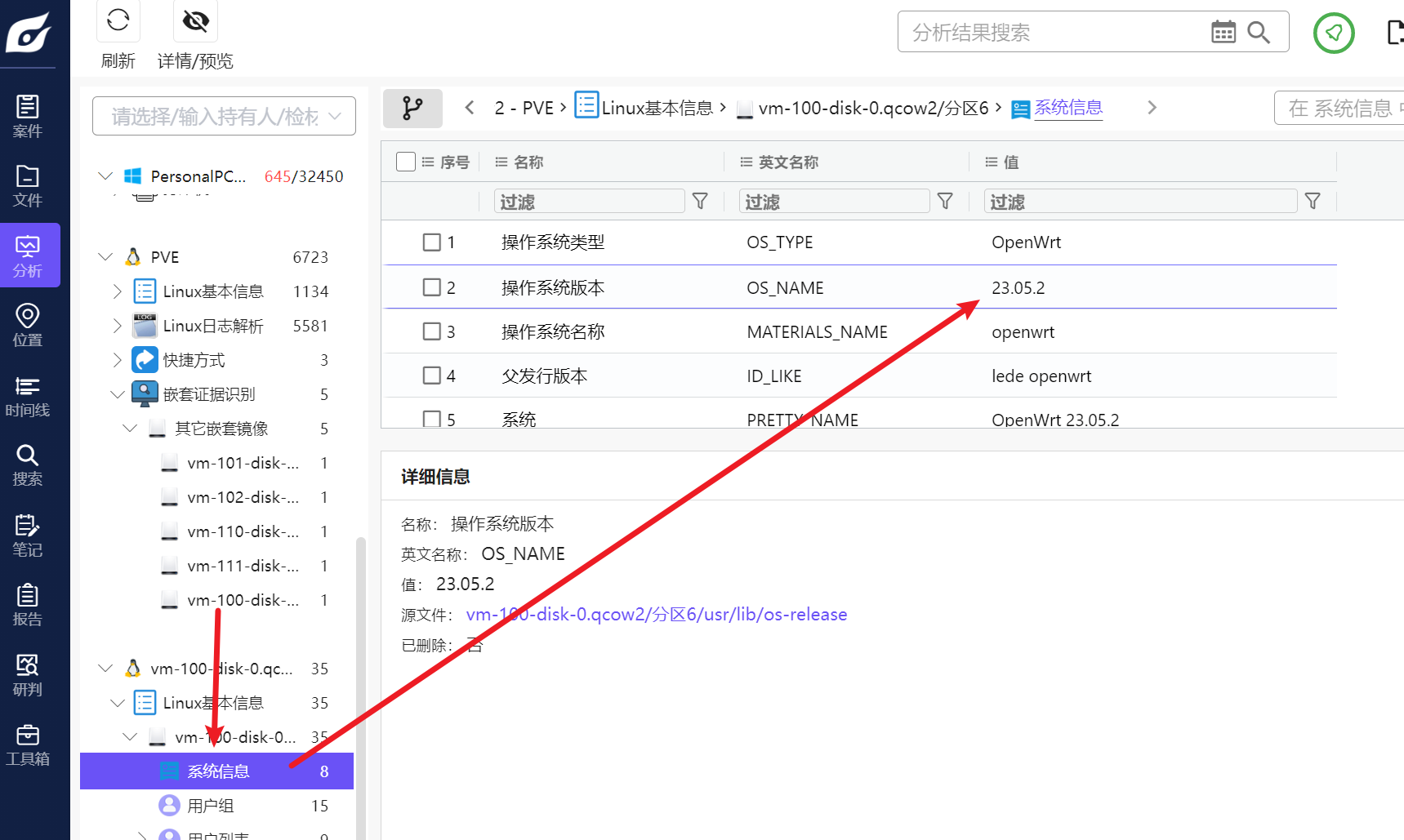Tick the select-all checkbox in header
Viewport: 1404px width, 840px height.
(x=406, y=162)
